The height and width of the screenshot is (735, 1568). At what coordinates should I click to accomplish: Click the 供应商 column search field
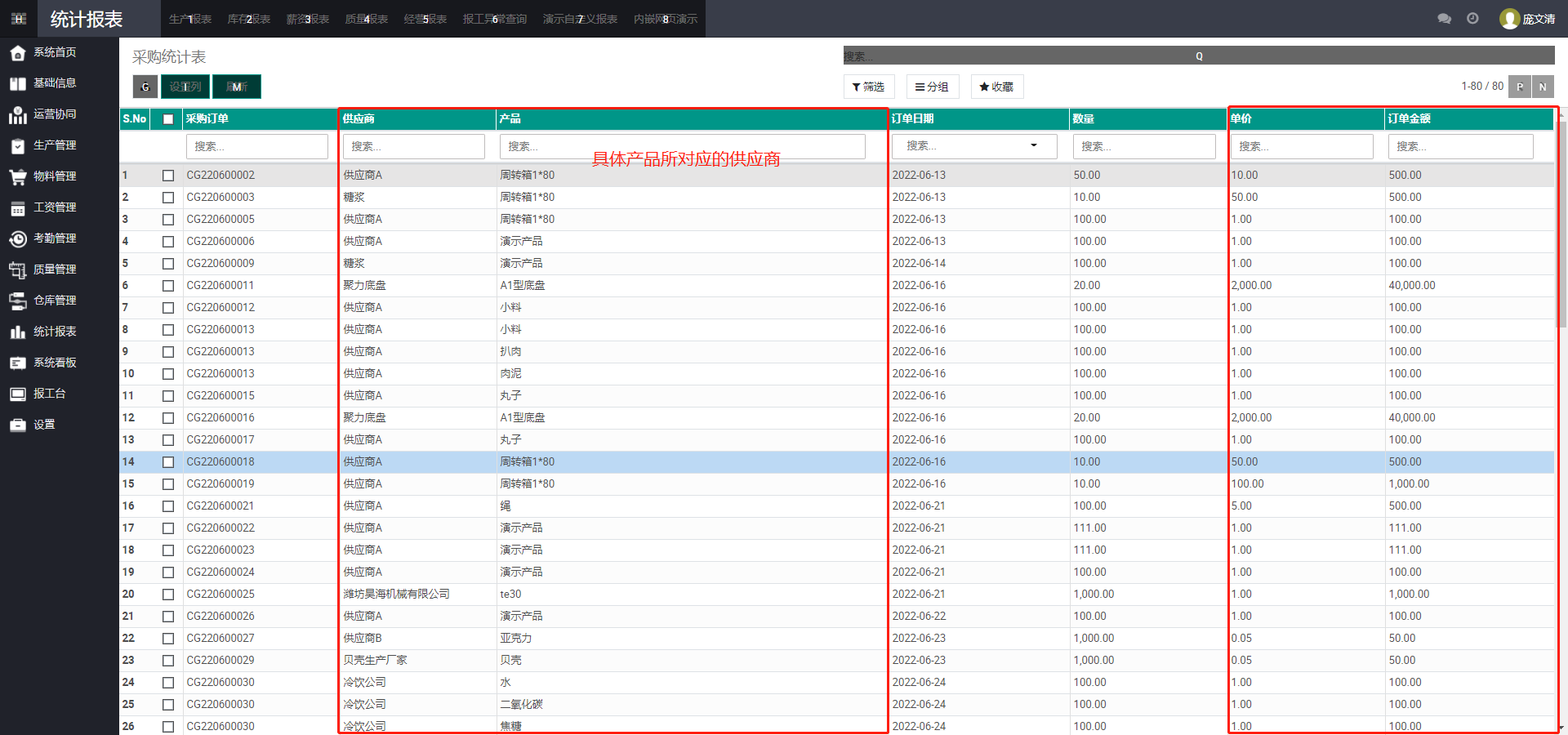click(414, 146)
